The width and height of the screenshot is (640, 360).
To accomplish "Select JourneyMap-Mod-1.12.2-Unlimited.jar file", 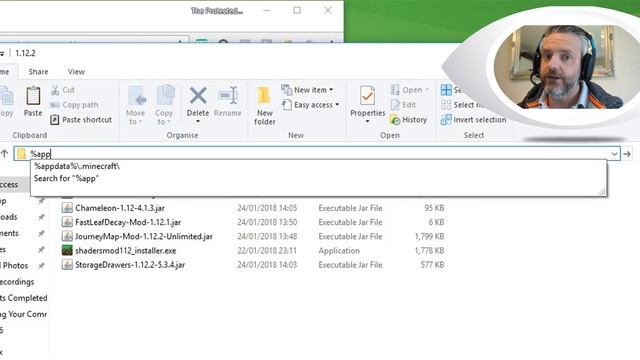I will 144,236.
